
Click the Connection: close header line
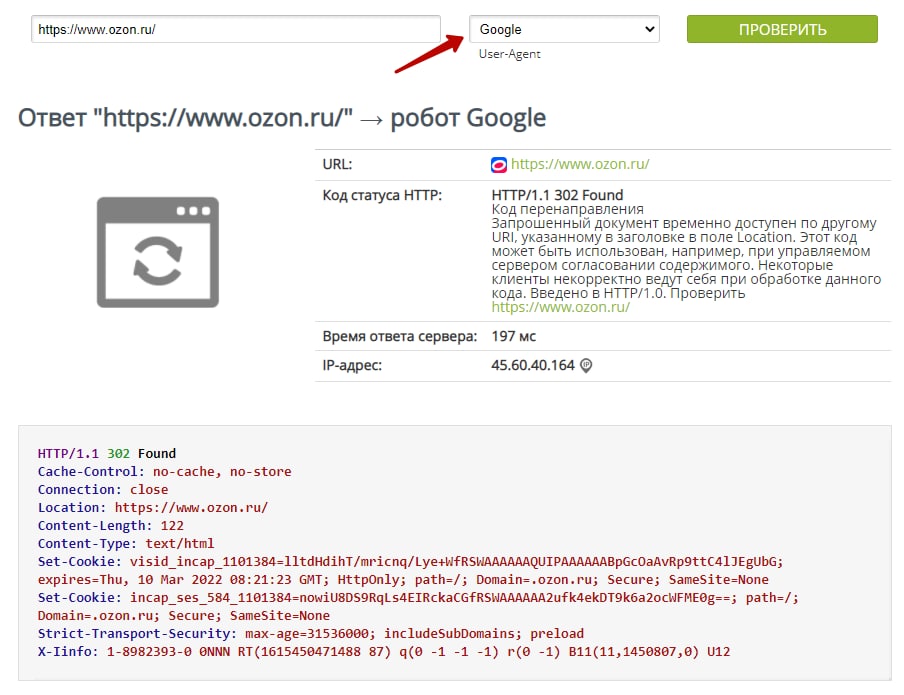(x=103, y=490)
